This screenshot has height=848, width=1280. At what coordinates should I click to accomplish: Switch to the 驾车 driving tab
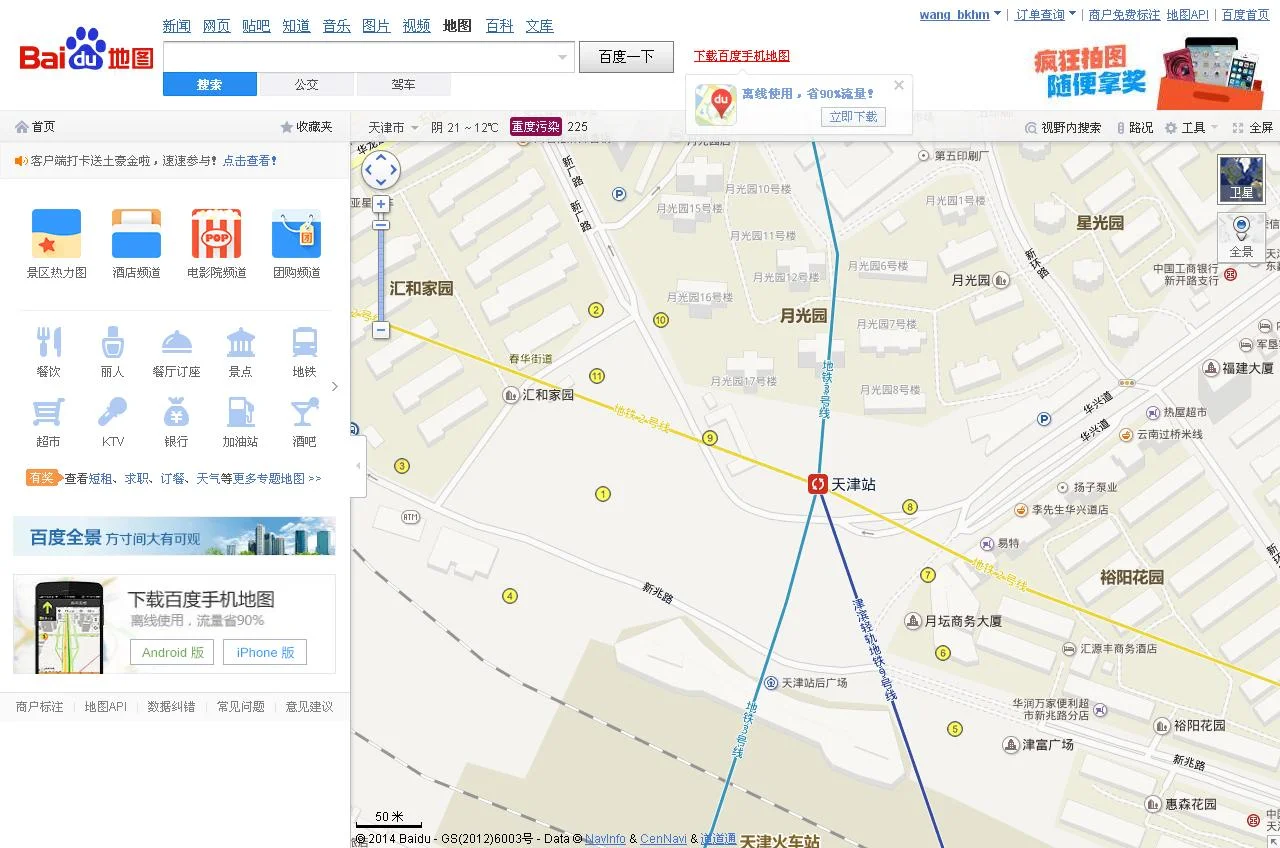click(x=403, y=86)
